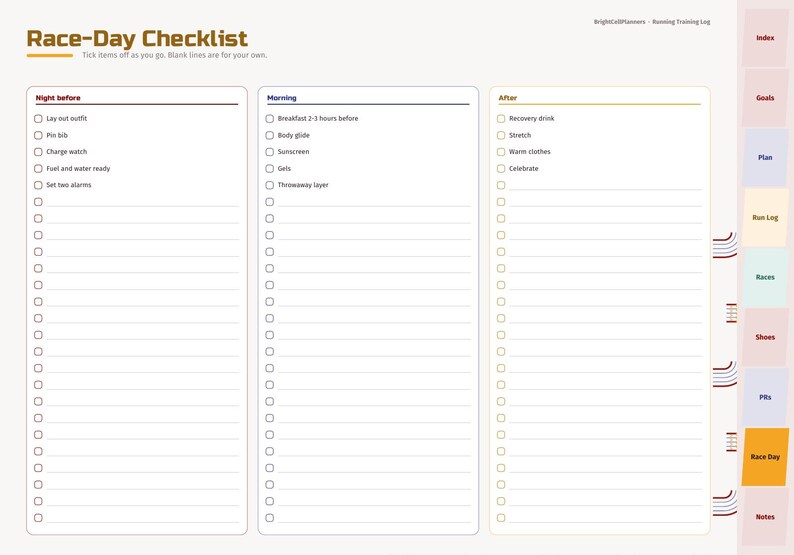Tick the Warm clothes checkbox
The height and width of the screenshot is (555, 794).
click(501, 152)
